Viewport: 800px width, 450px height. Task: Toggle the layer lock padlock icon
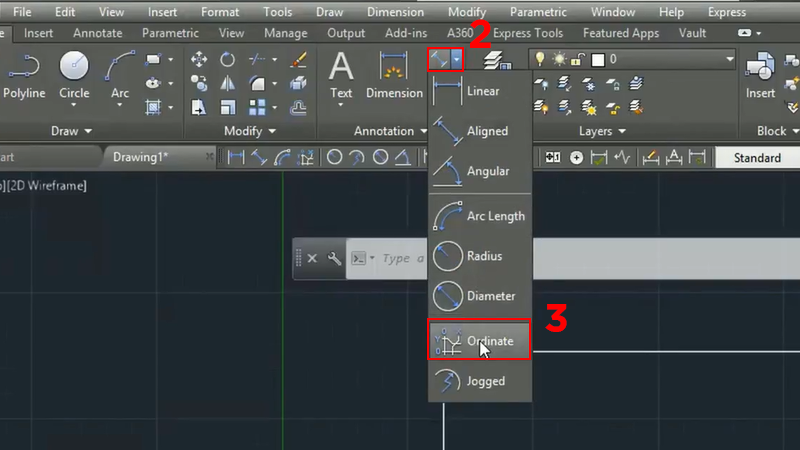click(x=578, y=60)
